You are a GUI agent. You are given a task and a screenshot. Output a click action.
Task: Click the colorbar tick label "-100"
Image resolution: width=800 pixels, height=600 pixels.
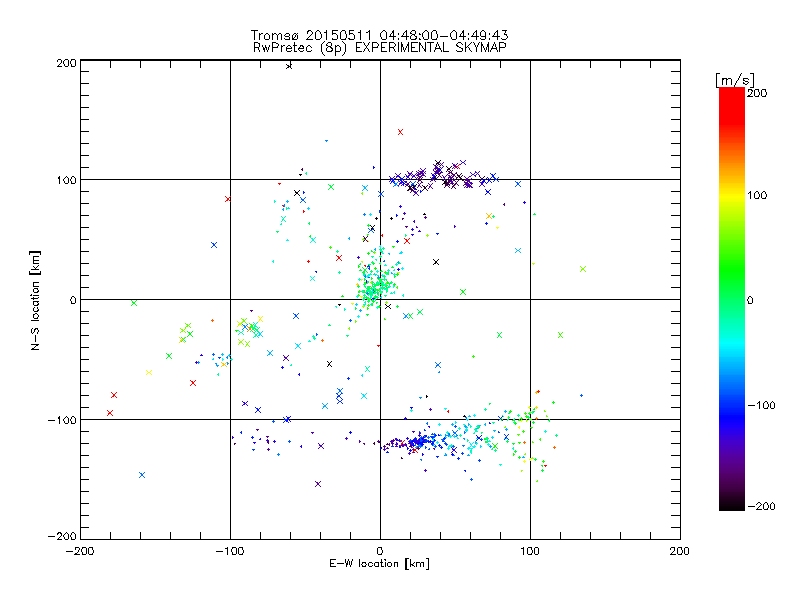point(761,405)
